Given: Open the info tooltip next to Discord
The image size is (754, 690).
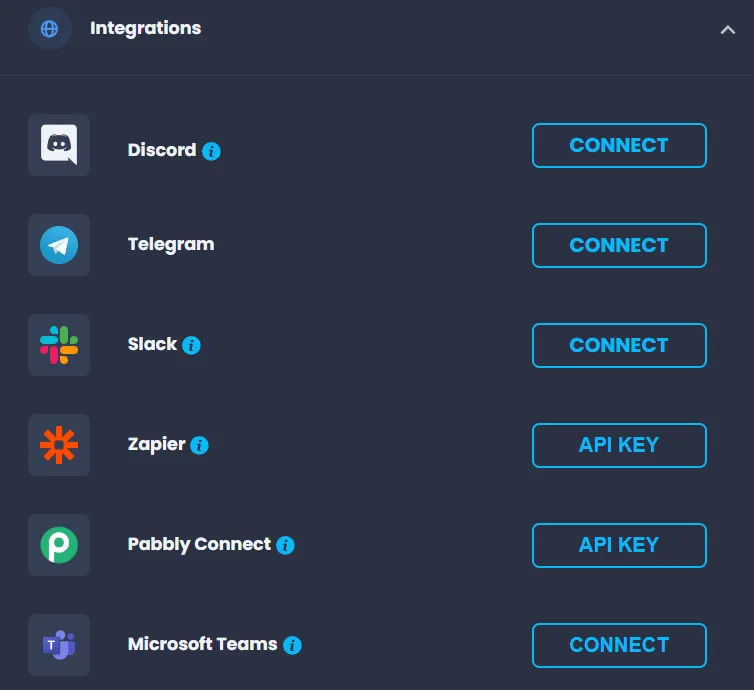Looking at the screenshot, I should tap(211, 151).
